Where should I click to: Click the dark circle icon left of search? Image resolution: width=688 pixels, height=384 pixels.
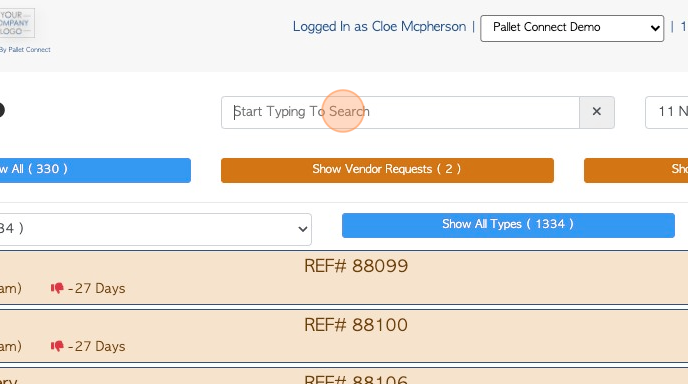1,110
